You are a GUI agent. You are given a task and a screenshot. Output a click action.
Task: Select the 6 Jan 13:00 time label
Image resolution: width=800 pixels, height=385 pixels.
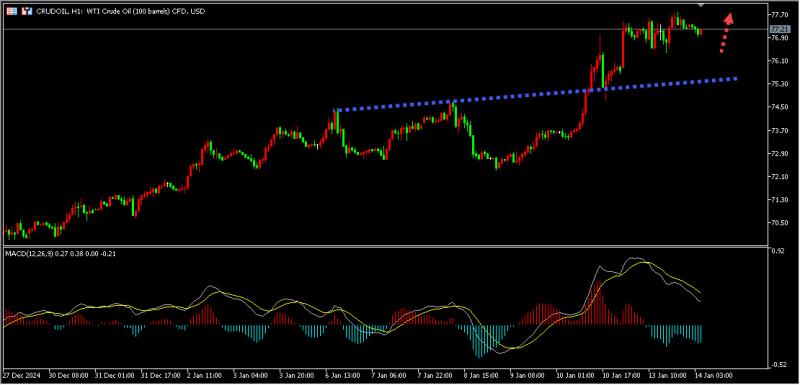pyautogui.click(x=343, y=375)
